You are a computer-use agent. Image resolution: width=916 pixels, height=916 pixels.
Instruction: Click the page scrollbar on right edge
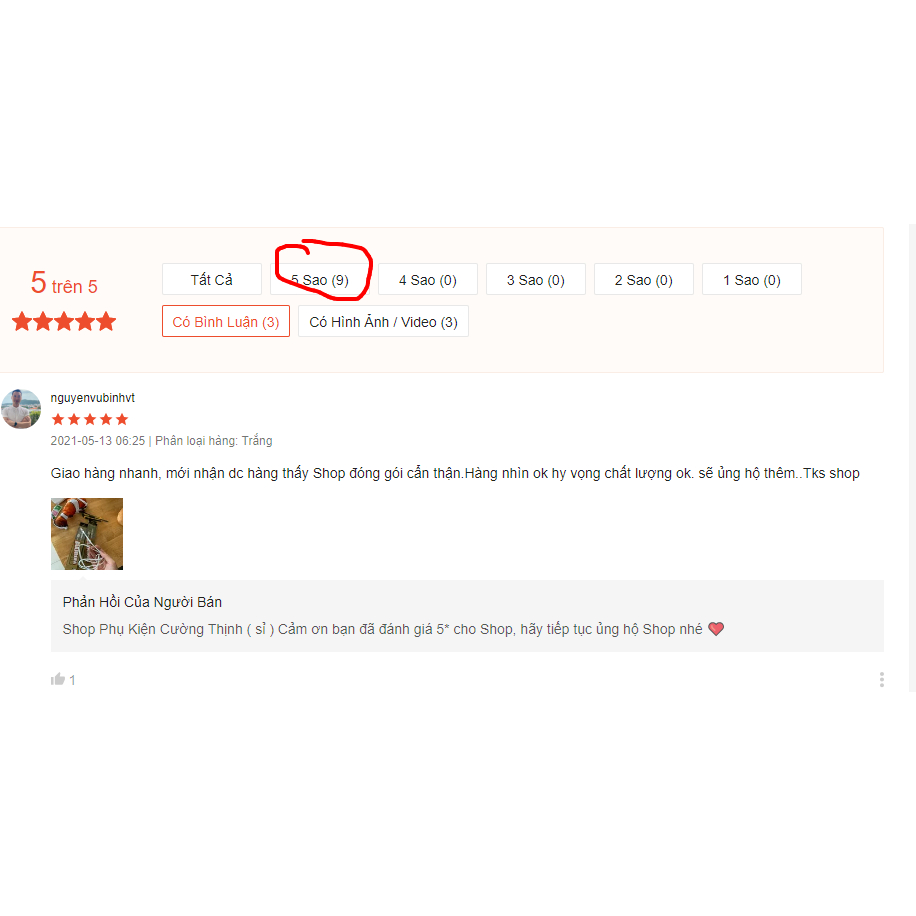pyautogui.click(x=912, y=457)
